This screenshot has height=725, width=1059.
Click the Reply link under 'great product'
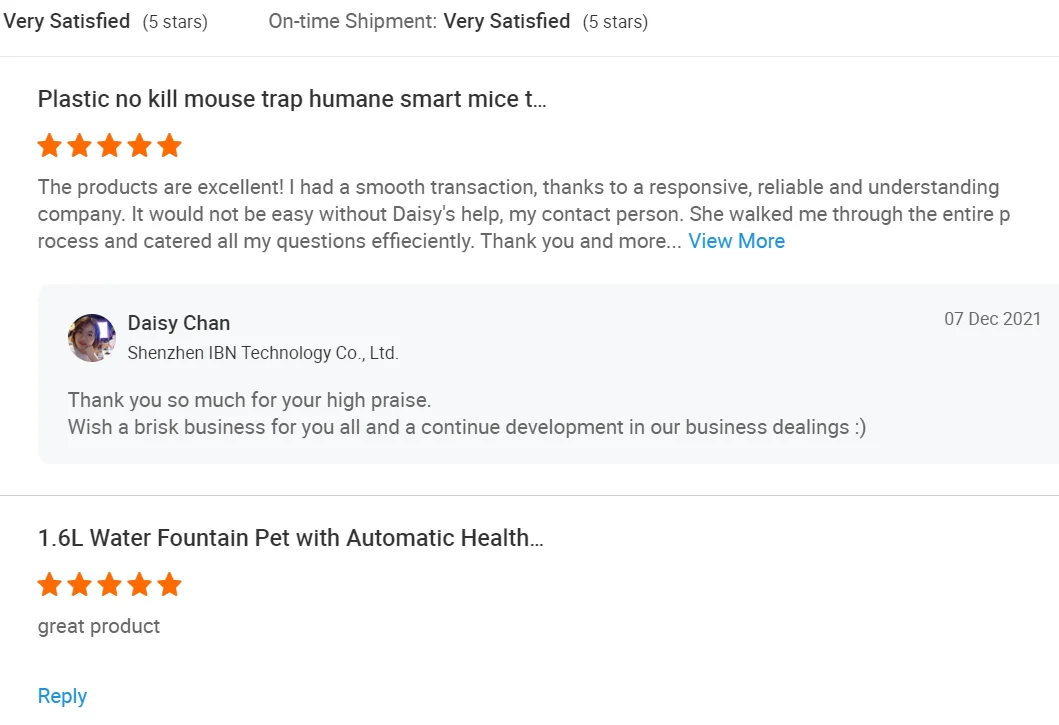[62, 696]
